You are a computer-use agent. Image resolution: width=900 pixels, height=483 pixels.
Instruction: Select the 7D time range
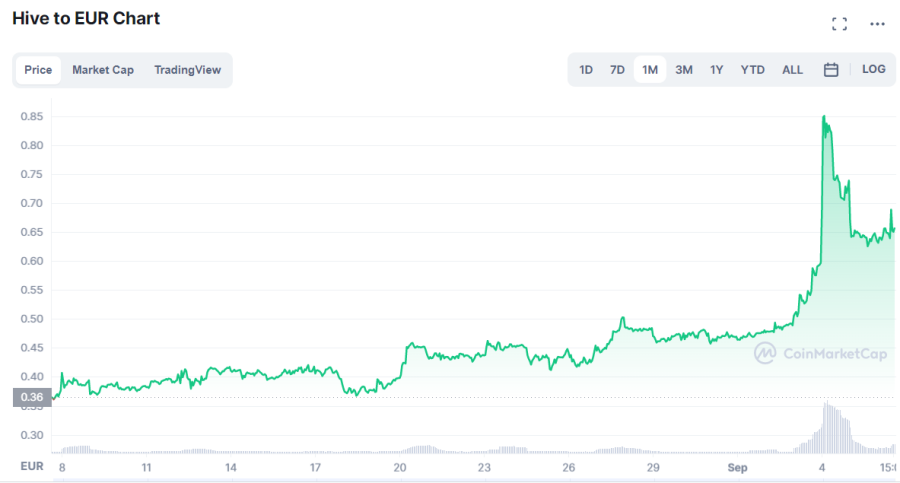click(617, 70)
